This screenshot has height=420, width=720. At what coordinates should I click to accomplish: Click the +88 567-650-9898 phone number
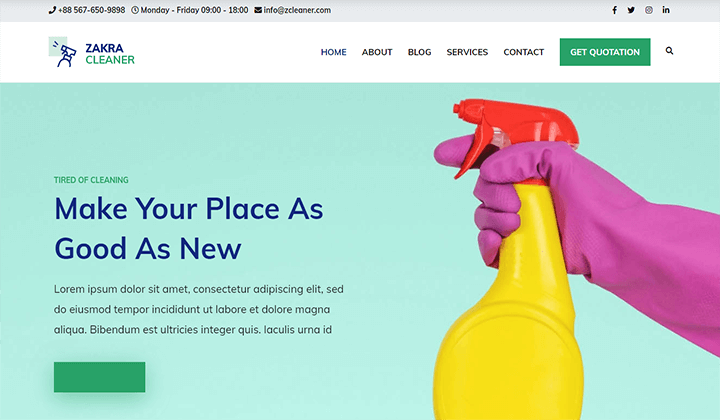point(91,10)
